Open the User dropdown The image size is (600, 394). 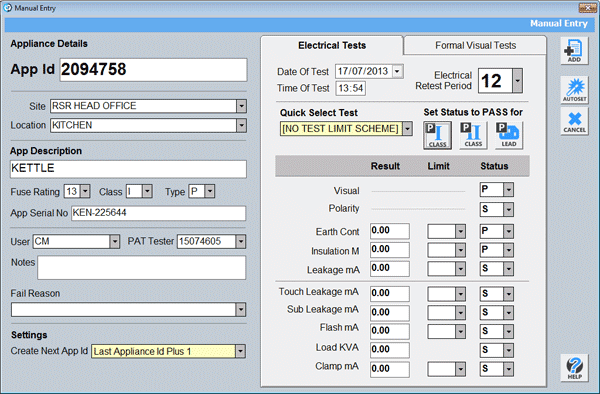(114, 241)
